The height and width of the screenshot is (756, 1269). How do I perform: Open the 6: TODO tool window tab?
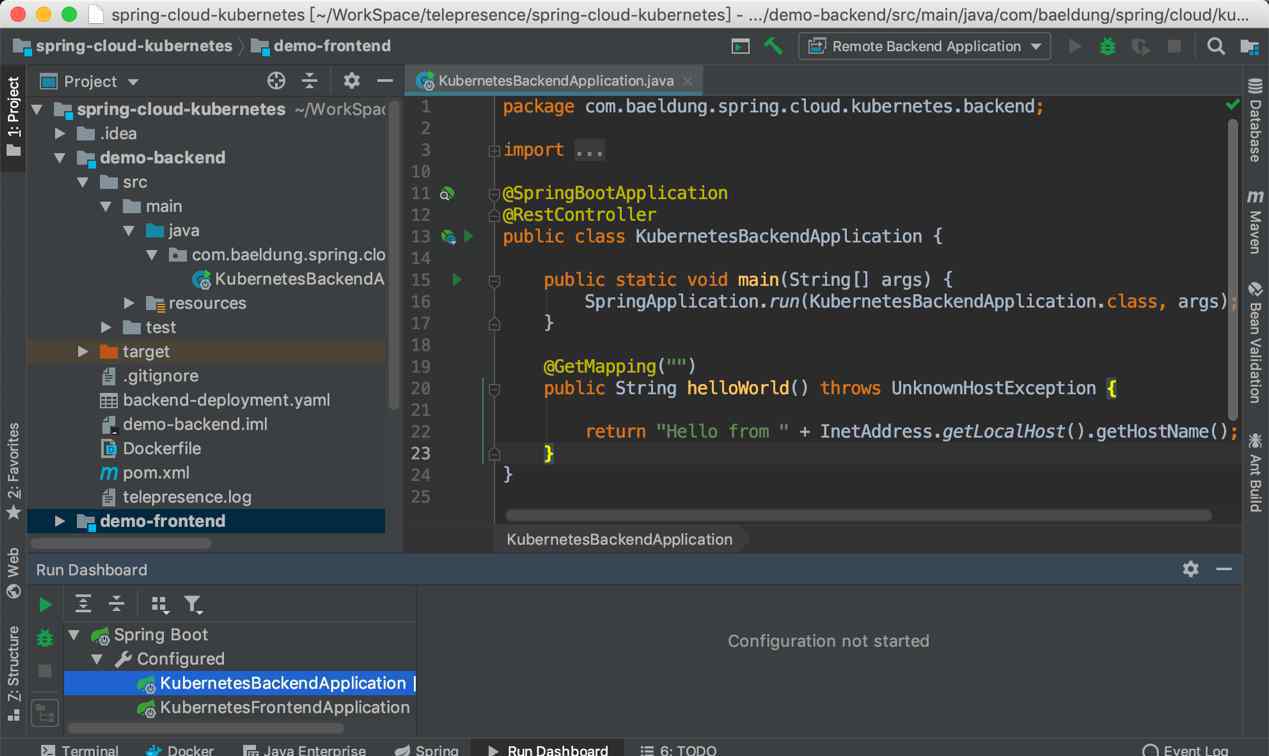(677, 749)
